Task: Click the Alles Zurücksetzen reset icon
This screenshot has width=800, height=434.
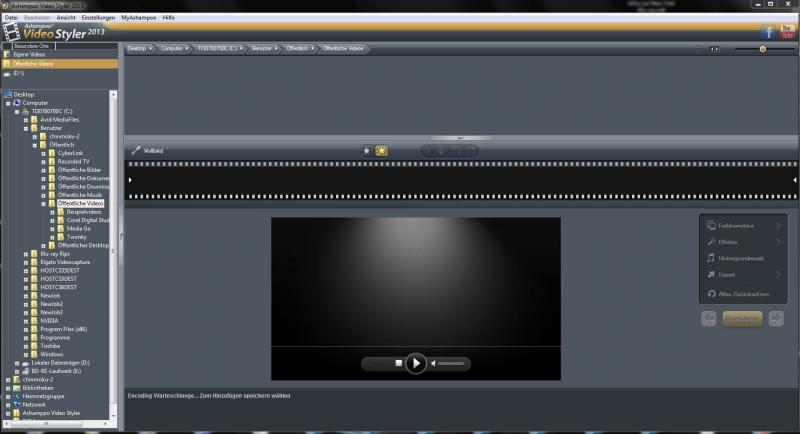Action: (712, 294)
